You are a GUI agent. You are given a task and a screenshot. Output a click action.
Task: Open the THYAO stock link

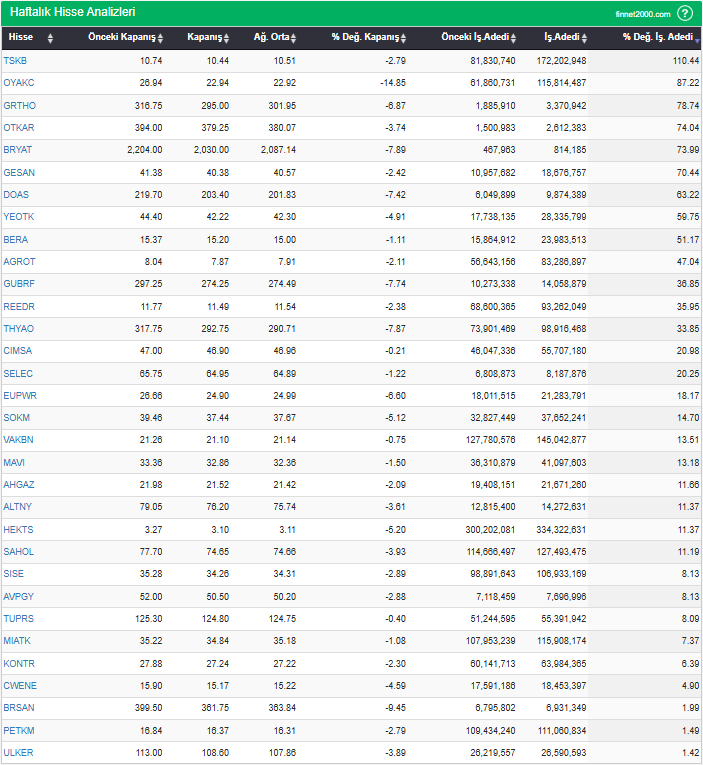19,328
